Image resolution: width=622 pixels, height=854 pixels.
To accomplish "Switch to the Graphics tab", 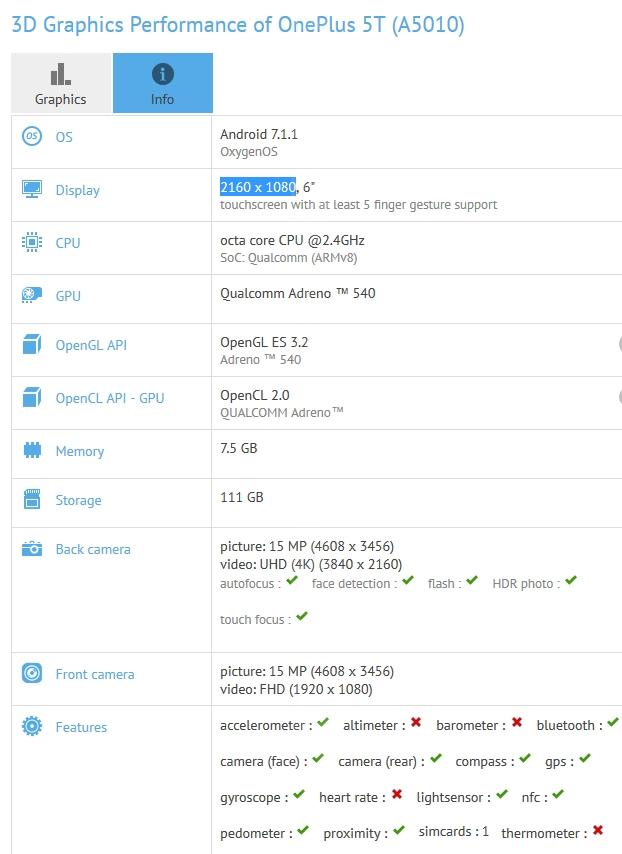I will click(59, 85).
